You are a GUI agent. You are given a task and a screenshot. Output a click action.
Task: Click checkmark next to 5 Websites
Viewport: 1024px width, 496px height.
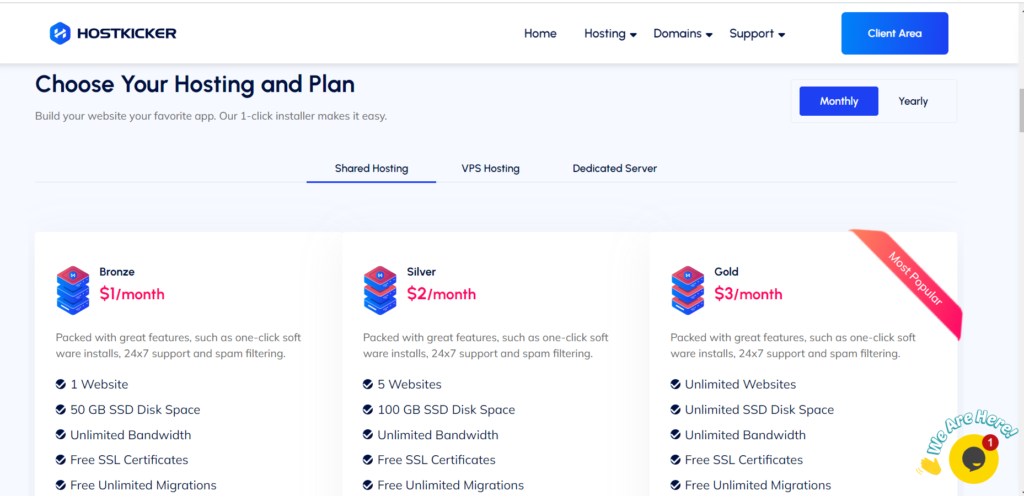pyautogui.click(x=368, y=384)
